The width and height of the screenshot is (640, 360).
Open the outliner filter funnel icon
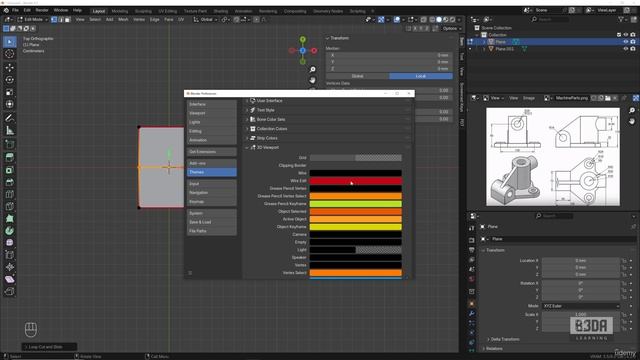tap(621, 19)
